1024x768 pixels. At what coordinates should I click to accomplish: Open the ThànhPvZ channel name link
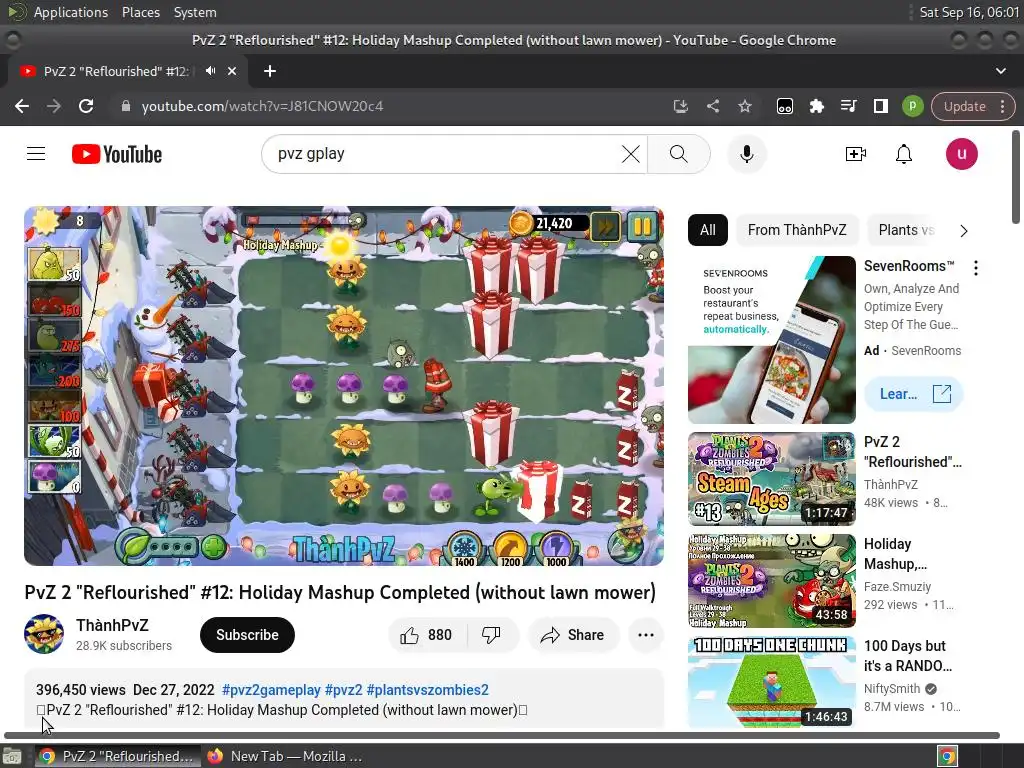point(112,625)
